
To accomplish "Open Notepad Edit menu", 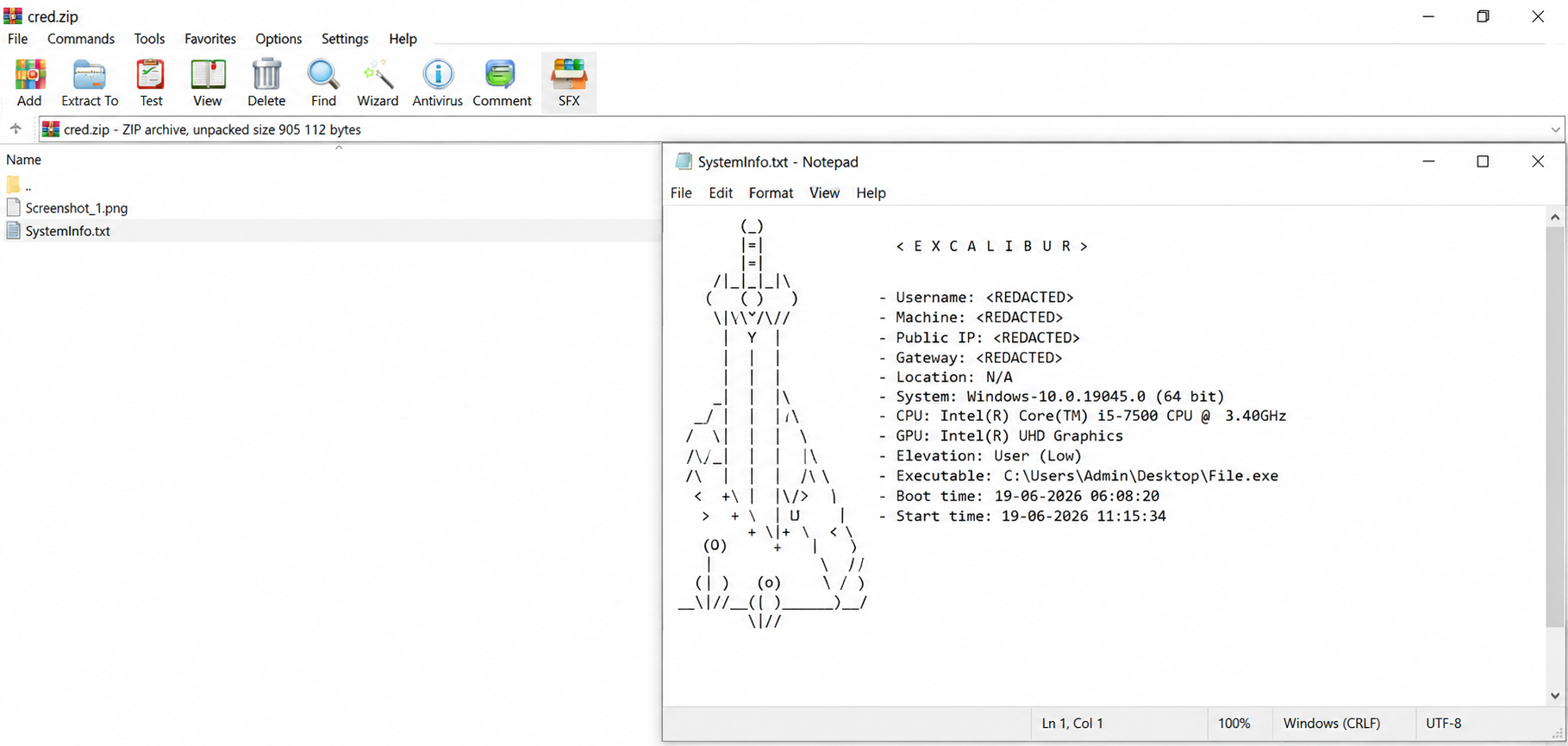I will [721, 193].
